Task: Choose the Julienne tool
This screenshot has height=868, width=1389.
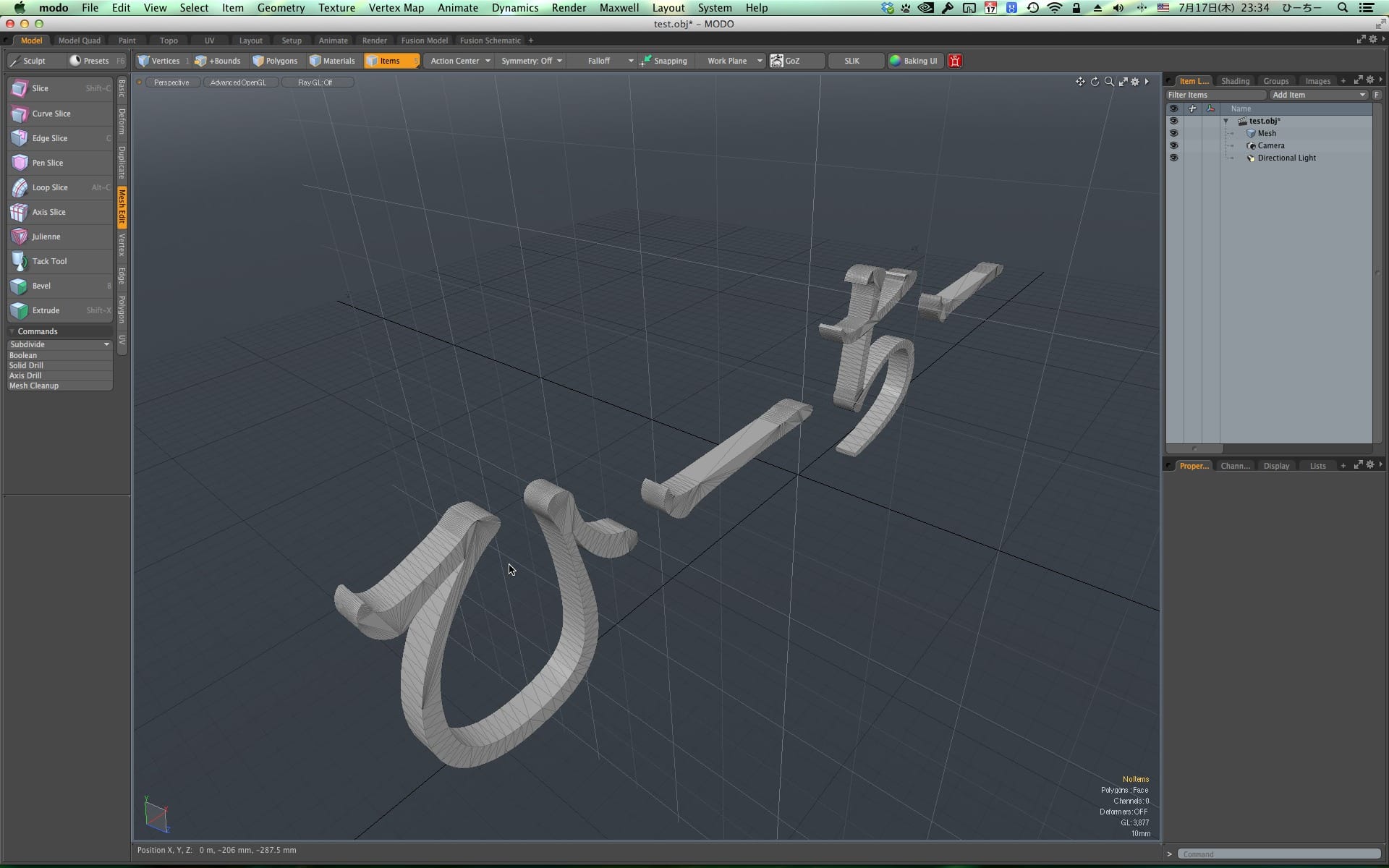Action: tap(46, 237)
